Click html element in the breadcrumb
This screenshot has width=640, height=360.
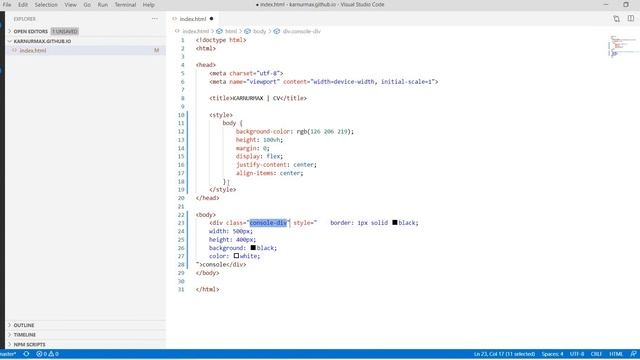click(231, 31)
